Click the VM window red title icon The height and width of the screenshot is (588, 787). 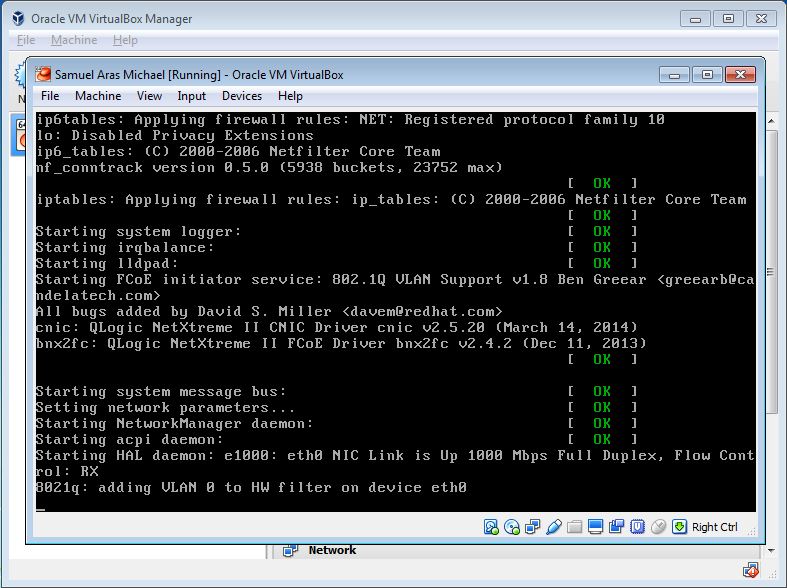pos(43,75)
